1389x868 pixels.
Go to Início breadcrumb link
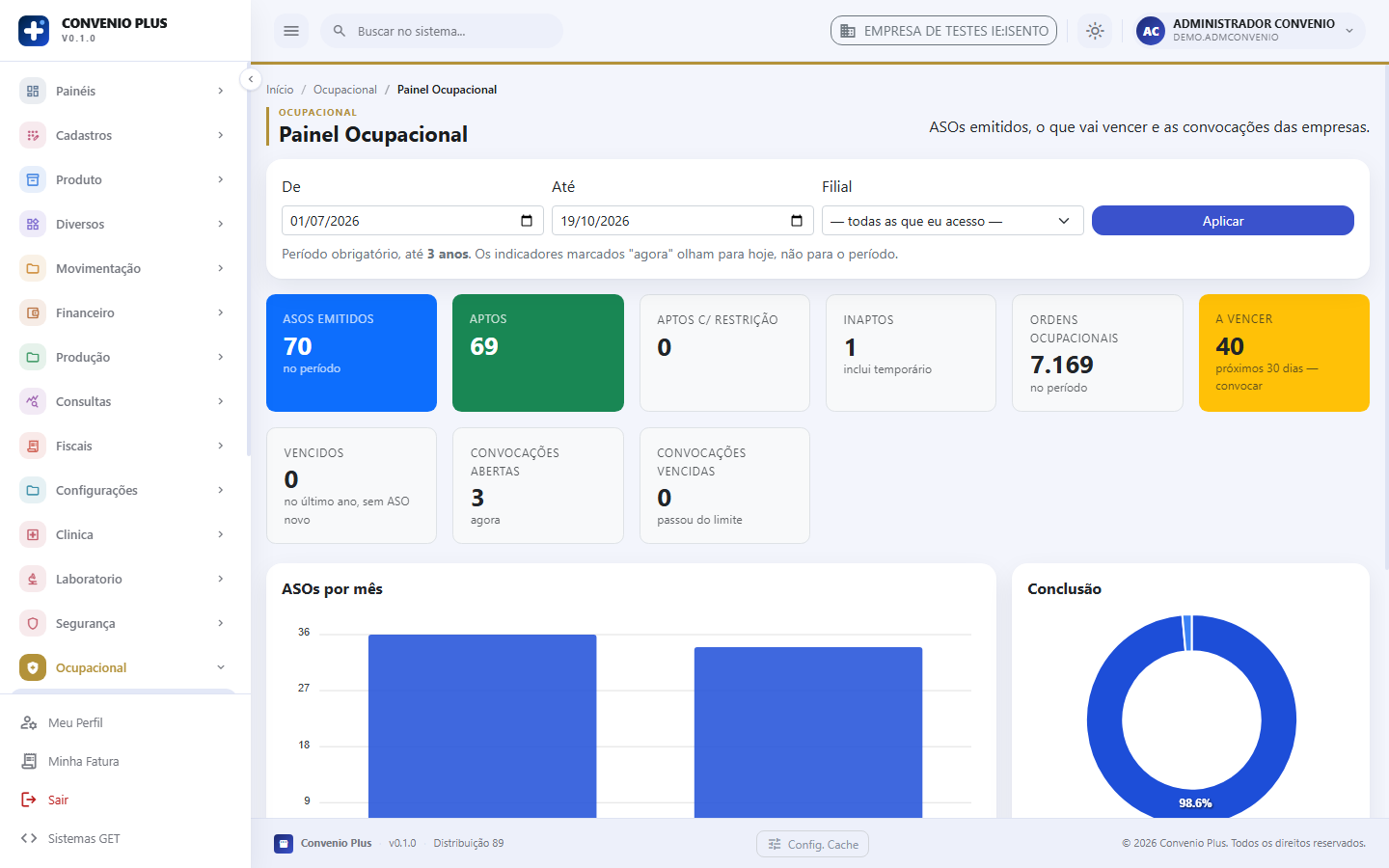[x=280, y=90]
